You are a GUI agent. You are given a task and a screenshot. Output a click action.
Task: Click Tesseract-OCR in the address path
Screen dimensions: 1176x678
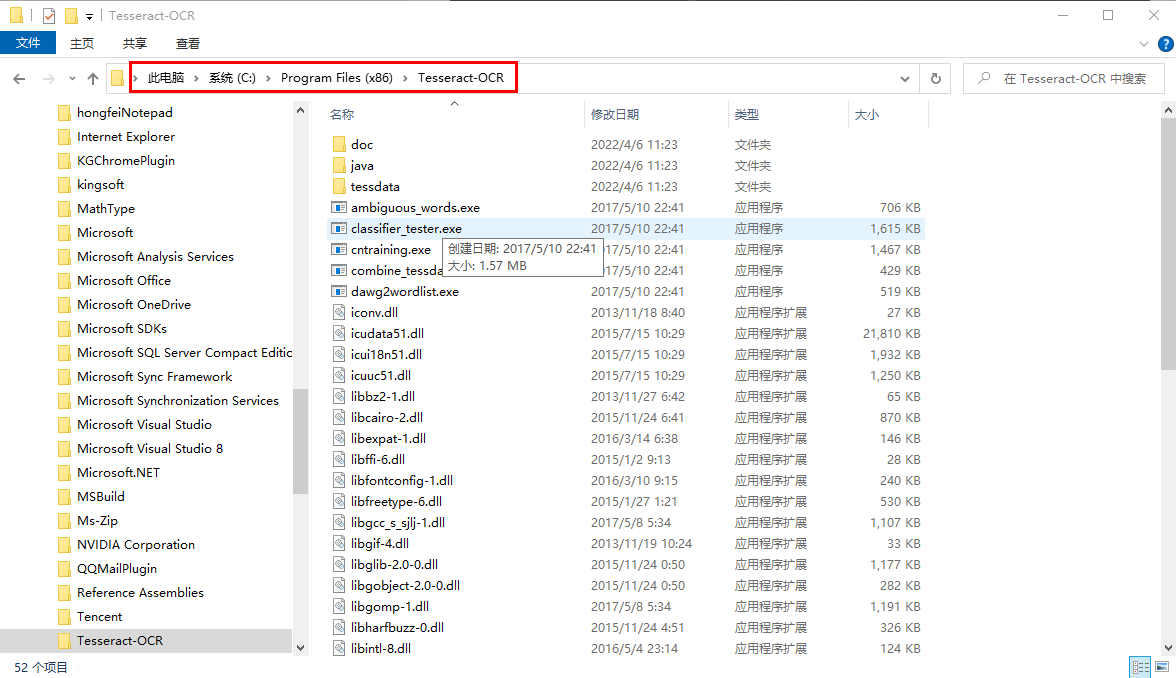click(x=460, y=78)
